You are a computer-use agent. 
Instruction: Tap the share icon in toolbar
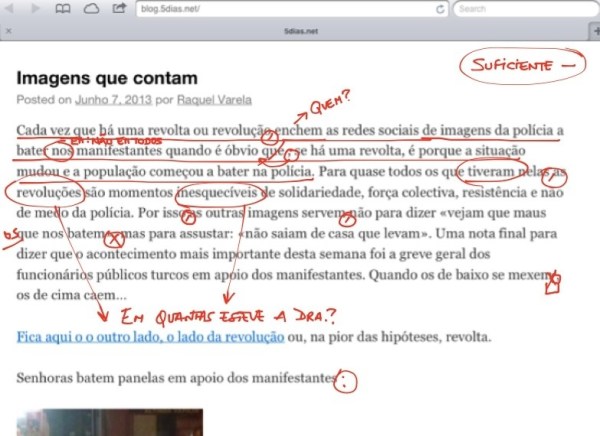119,8
